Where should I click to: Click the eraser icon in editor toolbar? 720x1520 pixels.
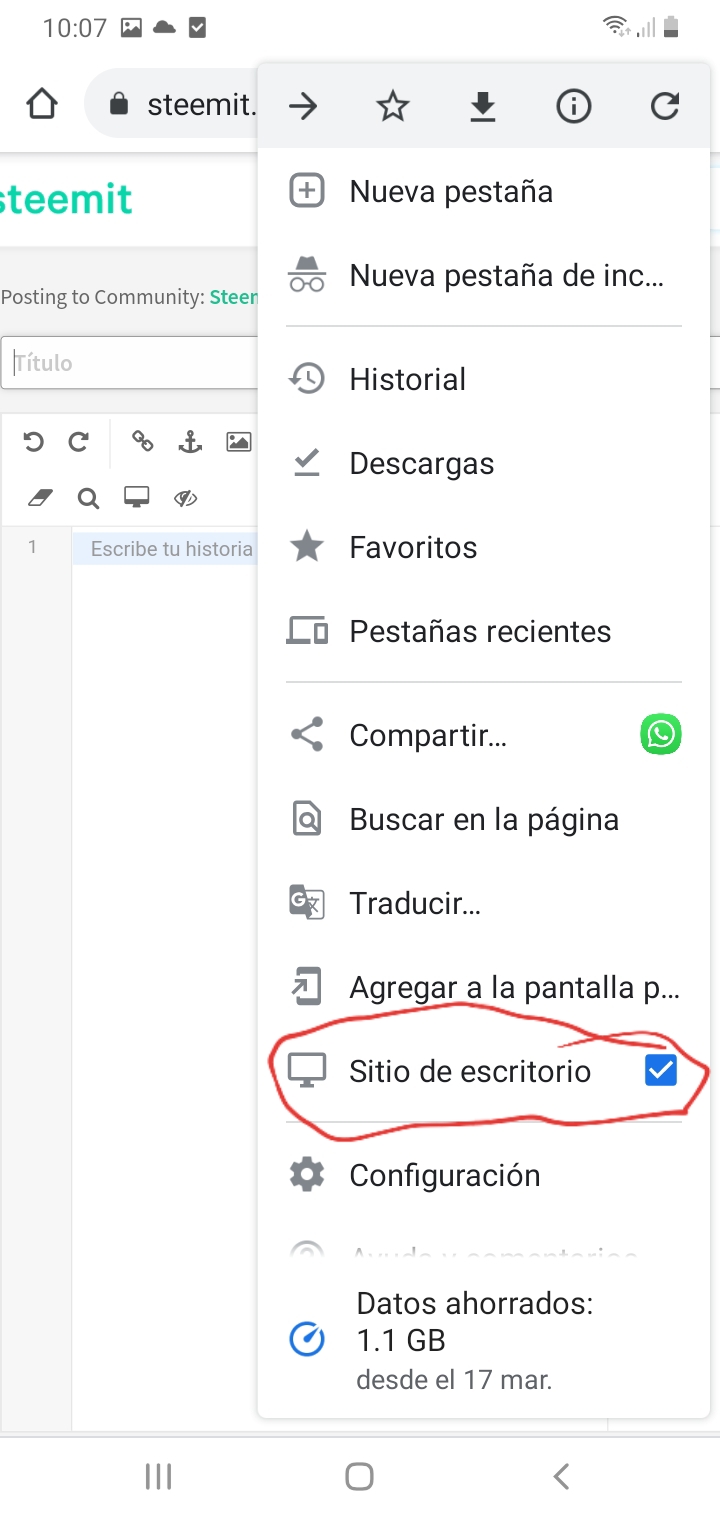40,497
